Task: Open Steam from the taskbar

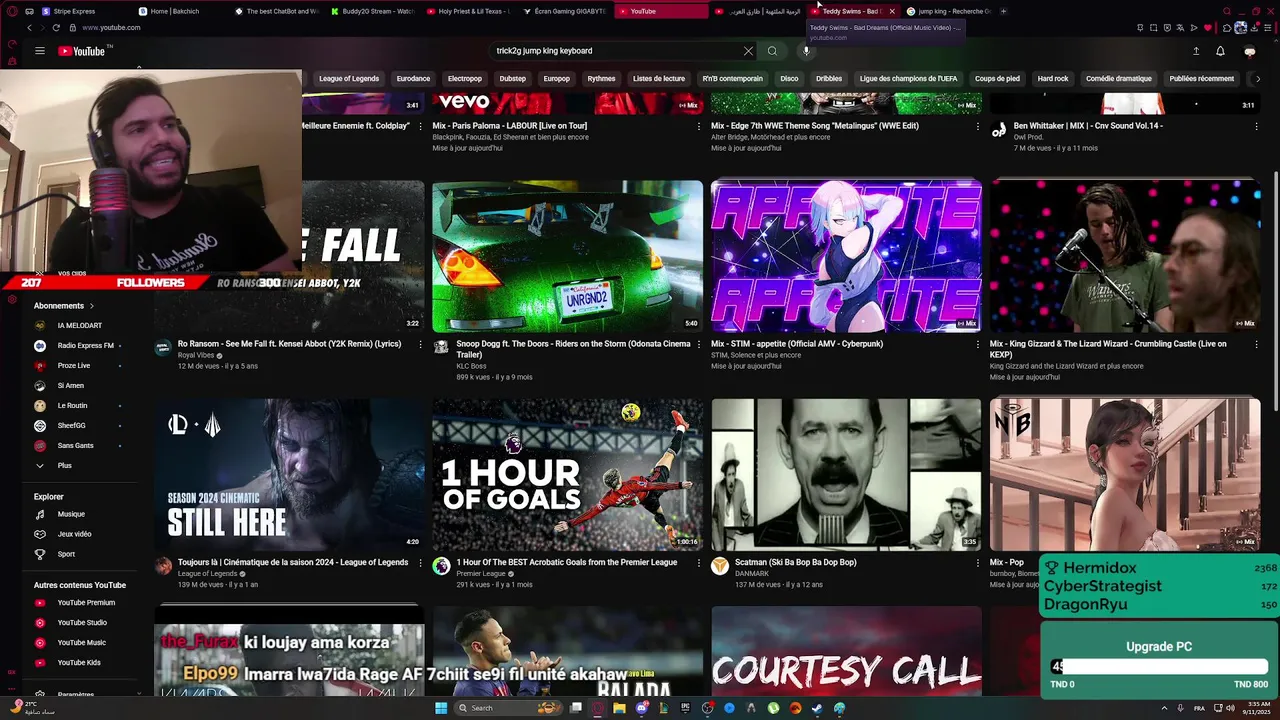Action: 817,708
